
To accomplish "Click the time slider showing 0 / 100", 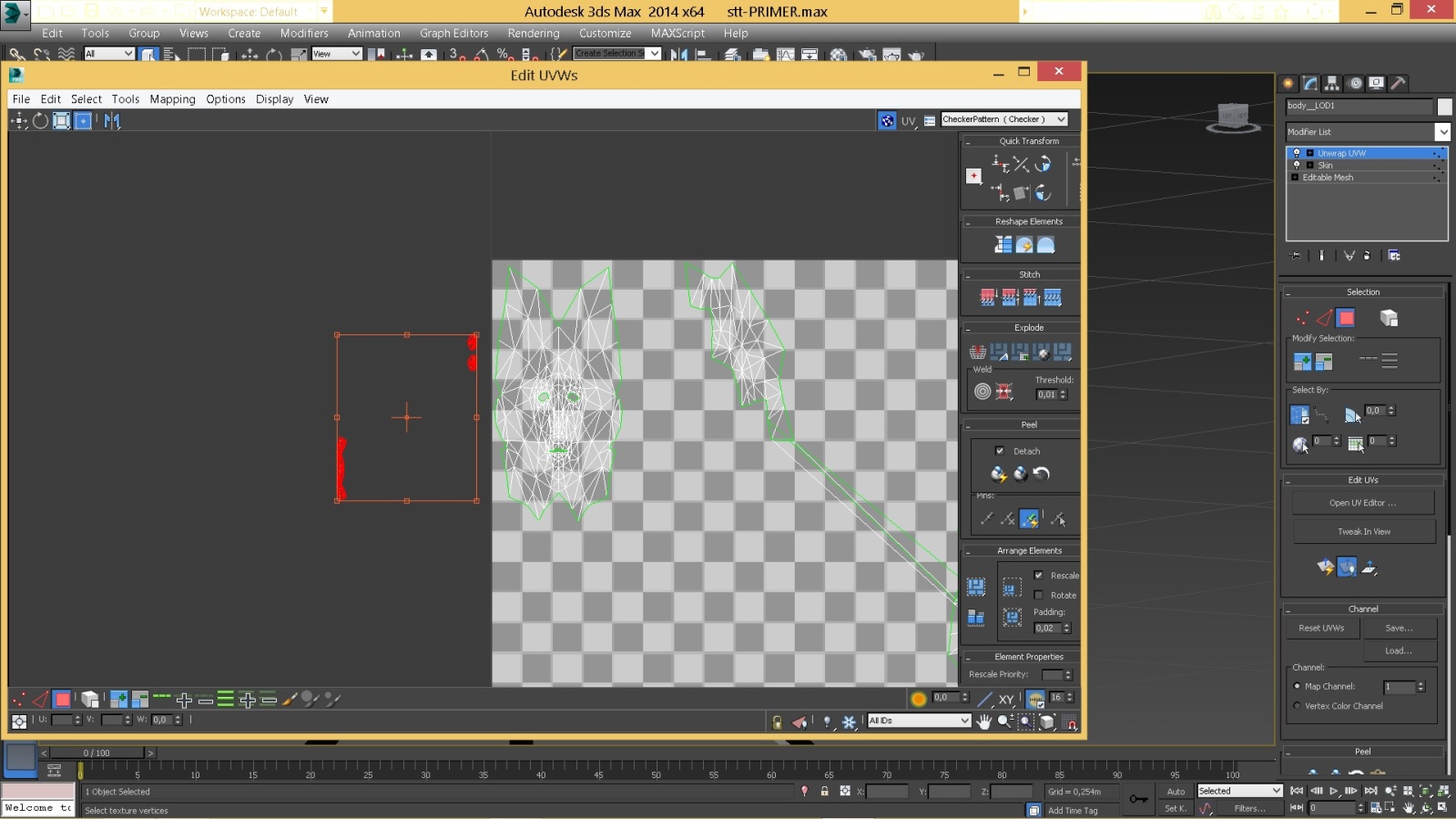I will [97, 752].
